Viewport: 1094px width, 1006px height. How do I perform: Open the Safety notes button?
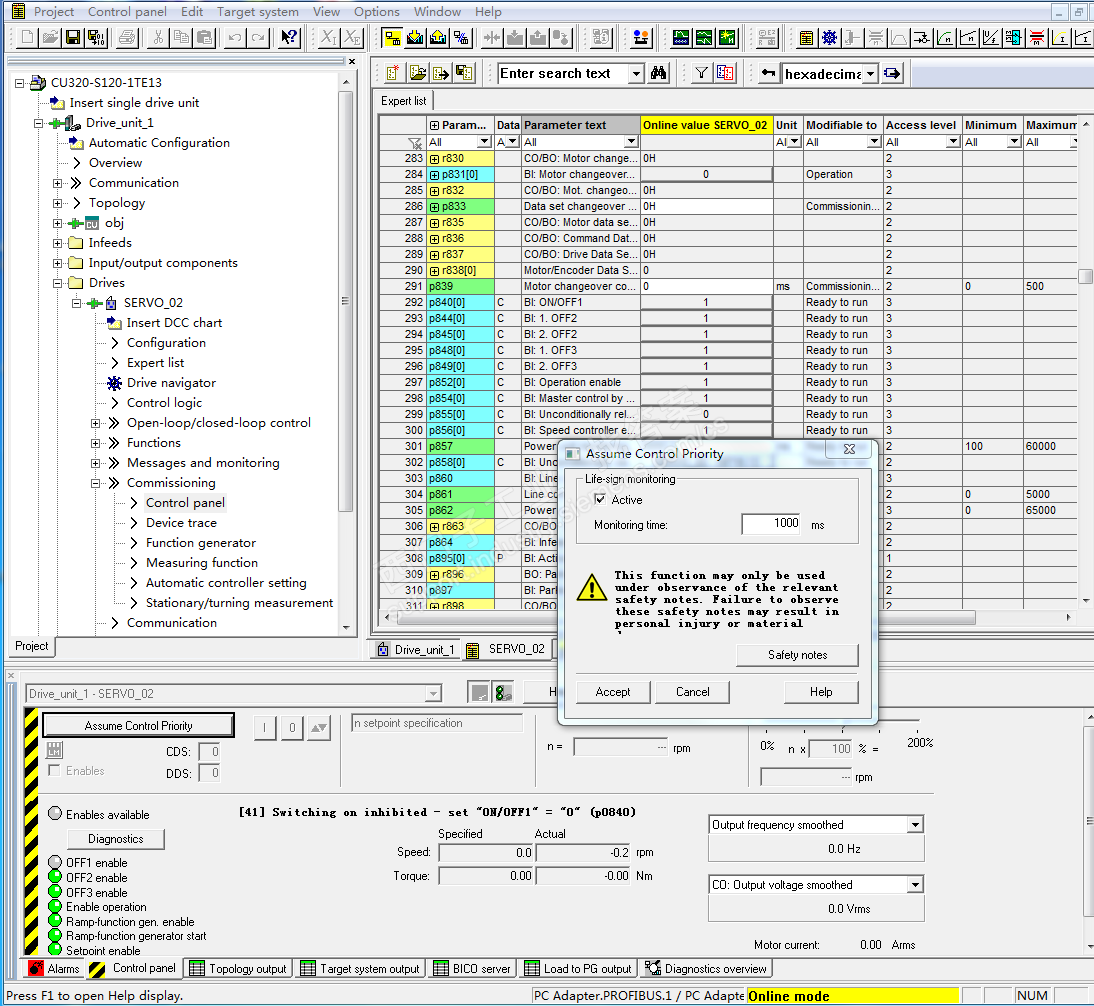tap(797, 655)
